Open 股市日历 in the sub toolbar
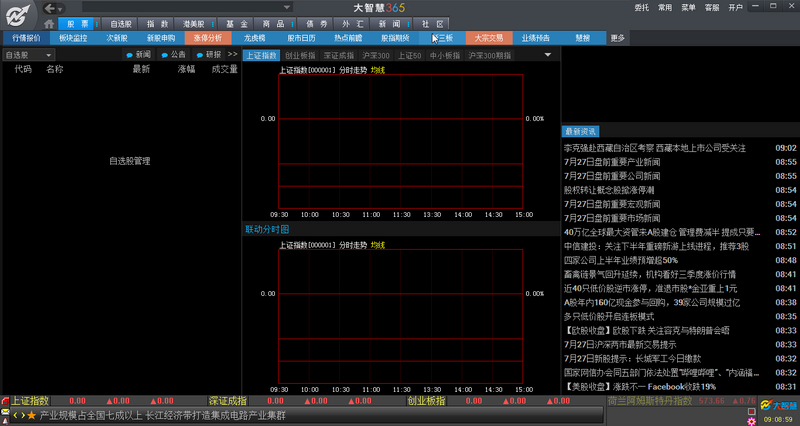800x426 pixels. (301, 38)
